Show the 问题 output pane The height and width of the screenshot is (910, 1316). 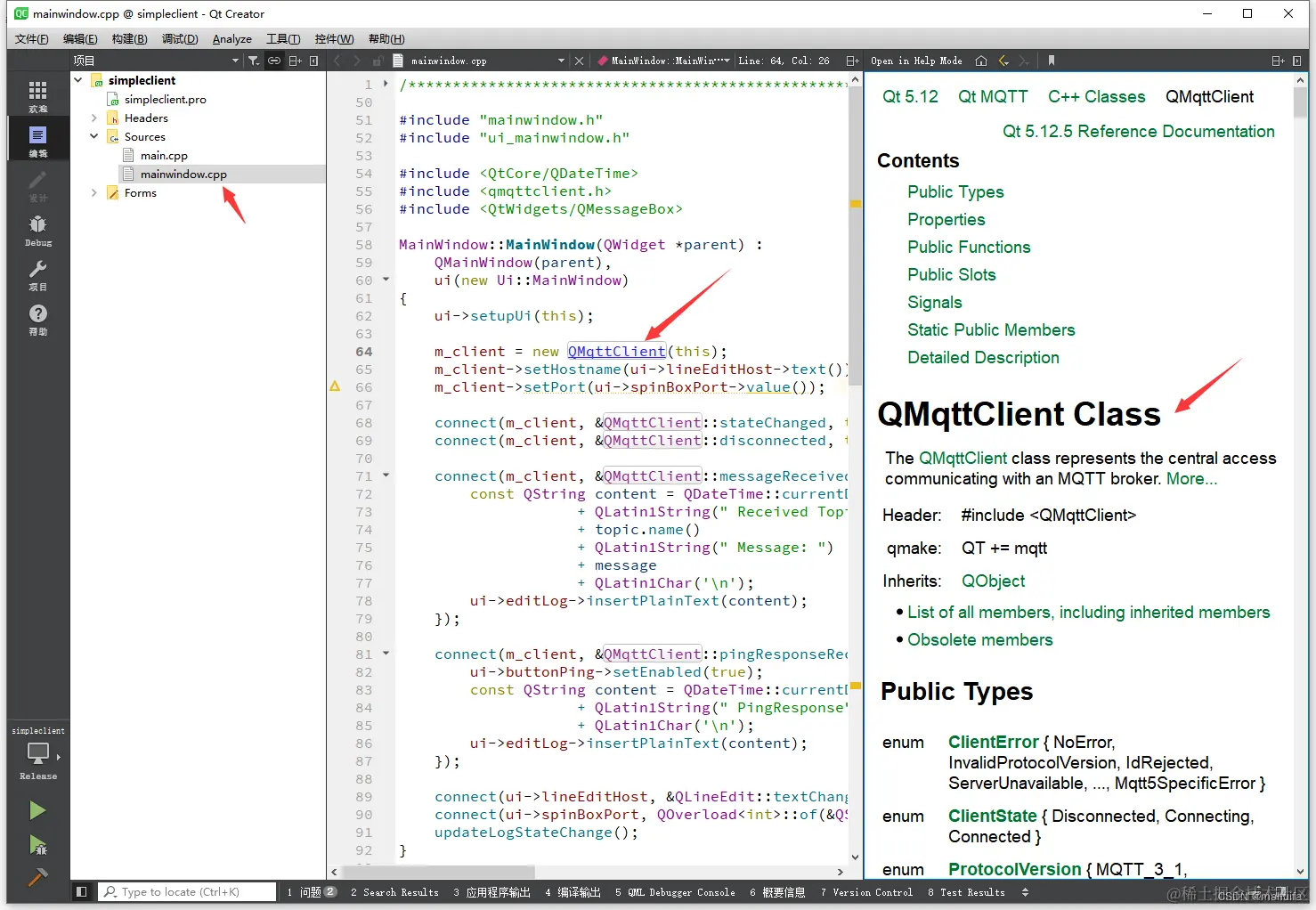[311, 892]
